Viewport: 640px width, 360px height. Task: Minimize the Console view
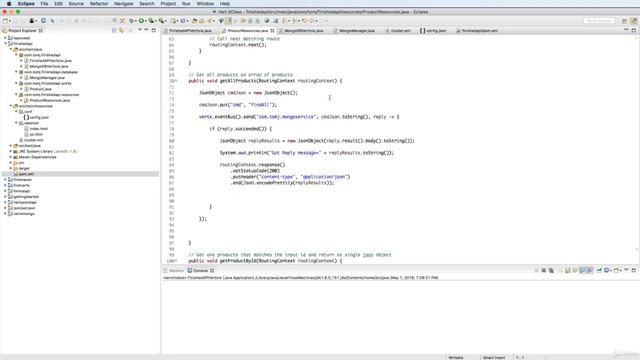(626, 270)
